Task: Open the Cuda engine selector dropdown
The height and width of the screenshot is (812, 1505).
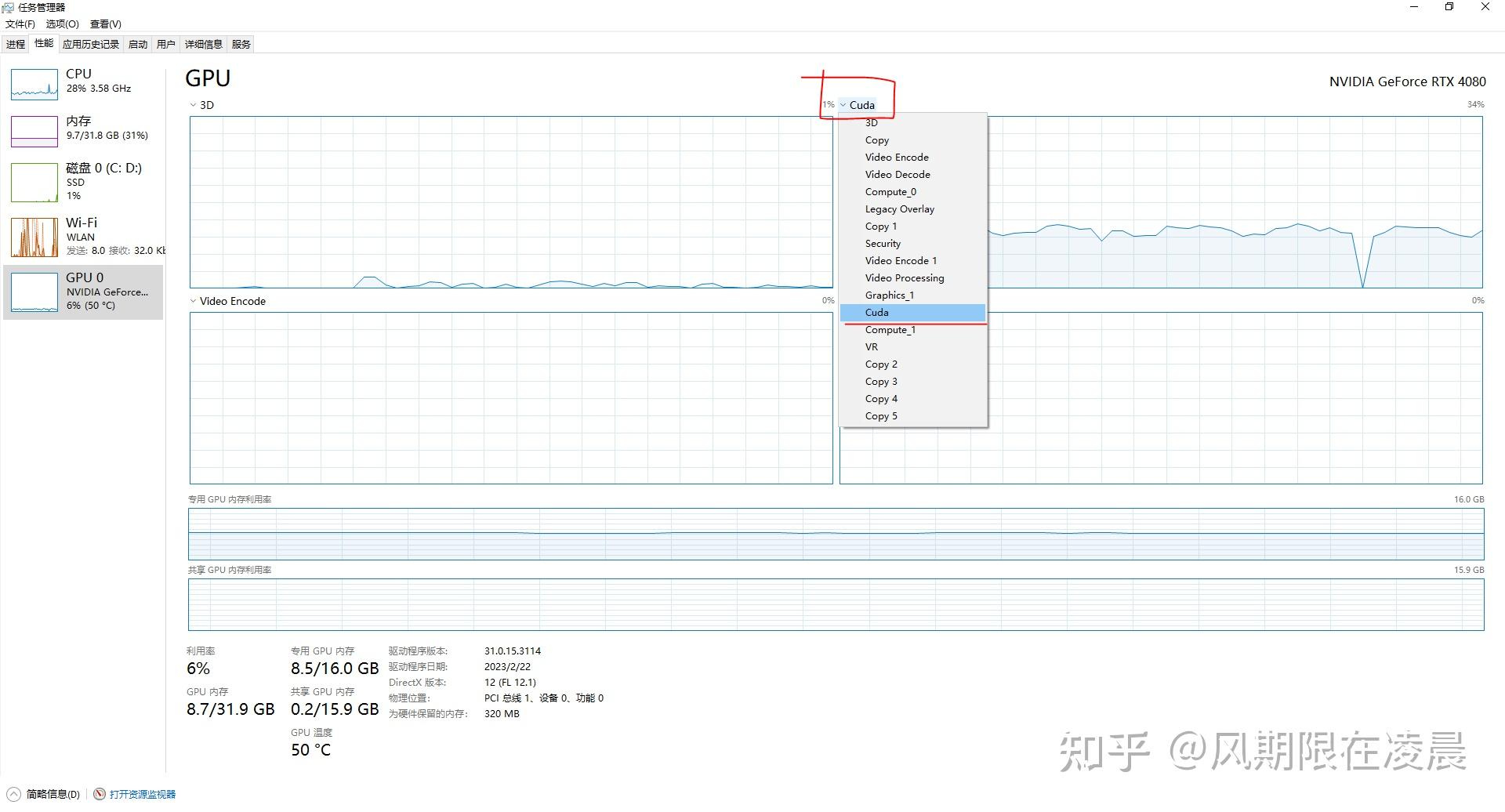Action: tap(861, 104)
